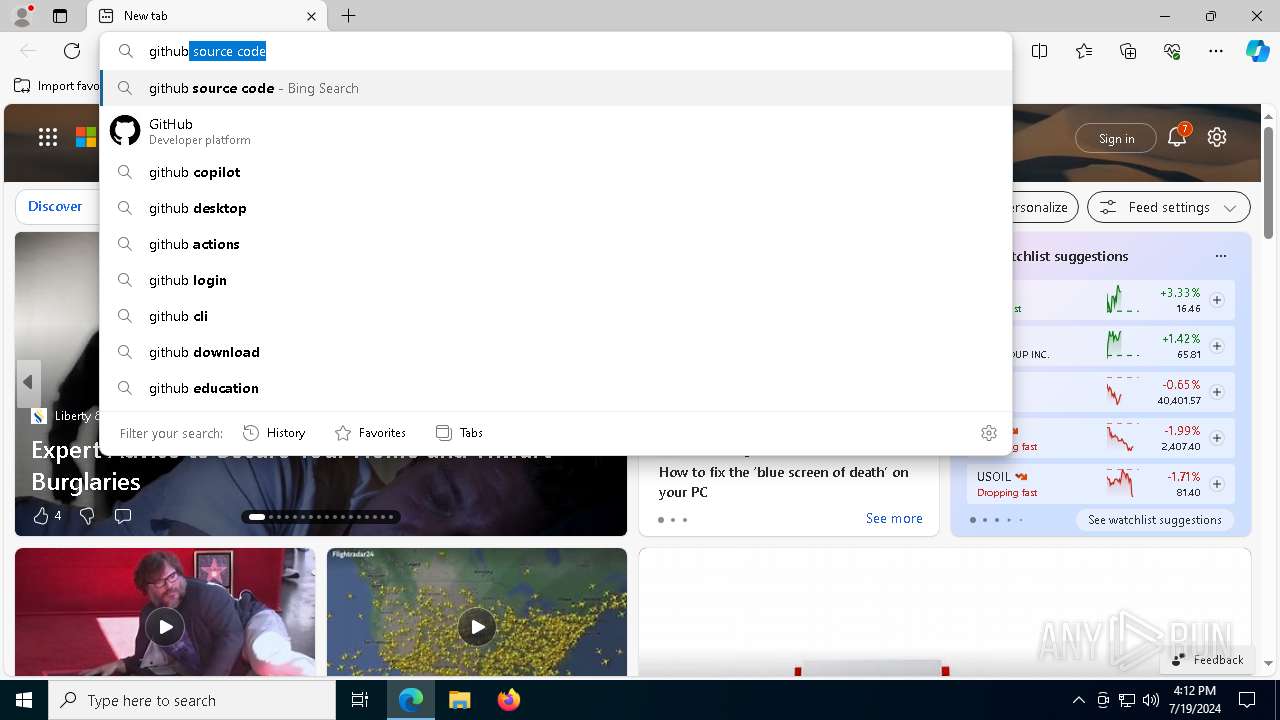Open the tab actions menu icon
The image size is (1280, 720).
60,16
